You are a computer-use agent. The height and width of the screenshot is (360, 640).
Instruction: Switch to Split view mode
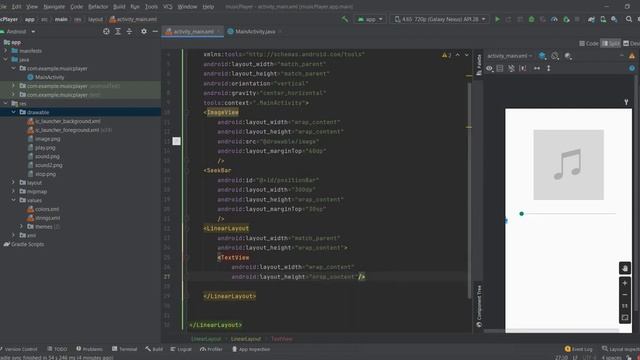pos(611,44)
